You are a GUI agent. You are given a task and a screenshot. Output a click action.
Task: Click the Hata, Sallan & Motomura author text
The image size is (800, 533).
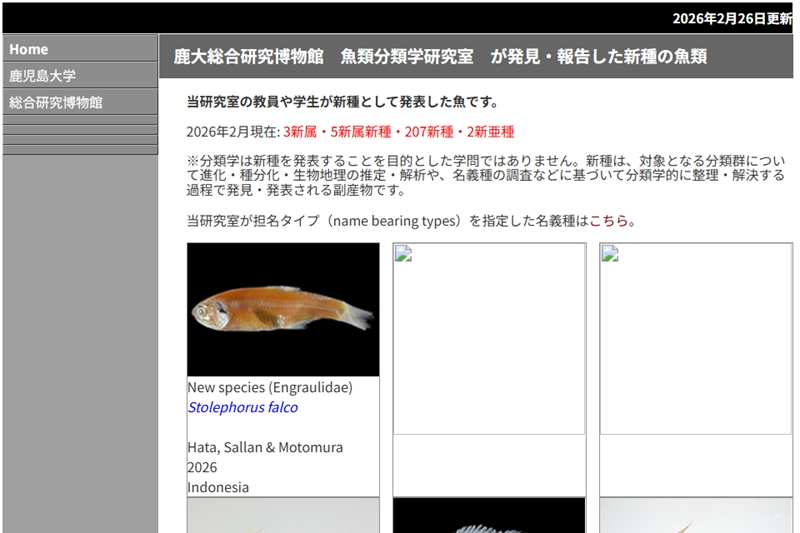[x=265, y=447]
